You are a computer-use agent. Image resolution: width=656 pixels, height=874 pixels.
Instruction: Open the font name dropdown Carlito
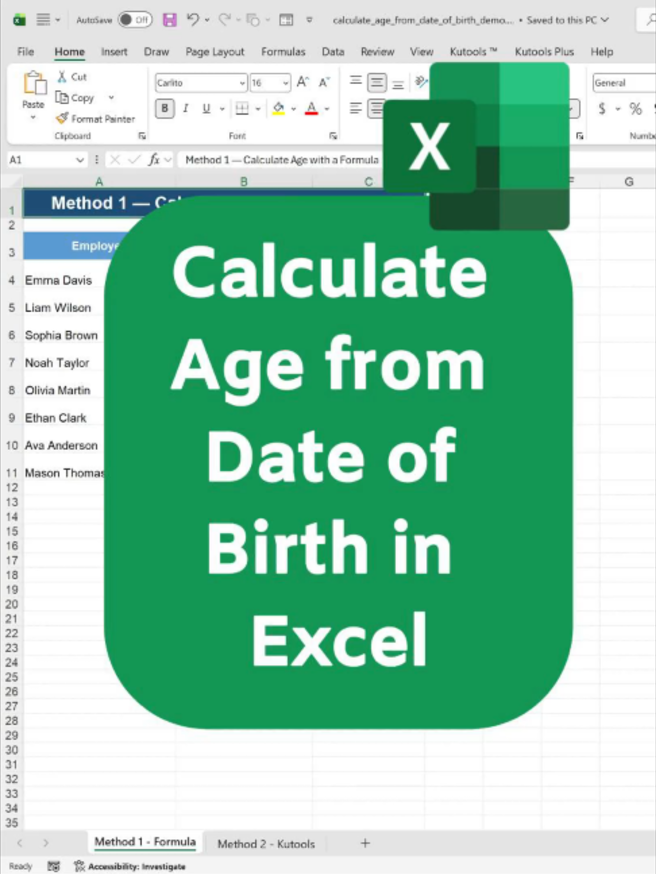click(242, 83)
